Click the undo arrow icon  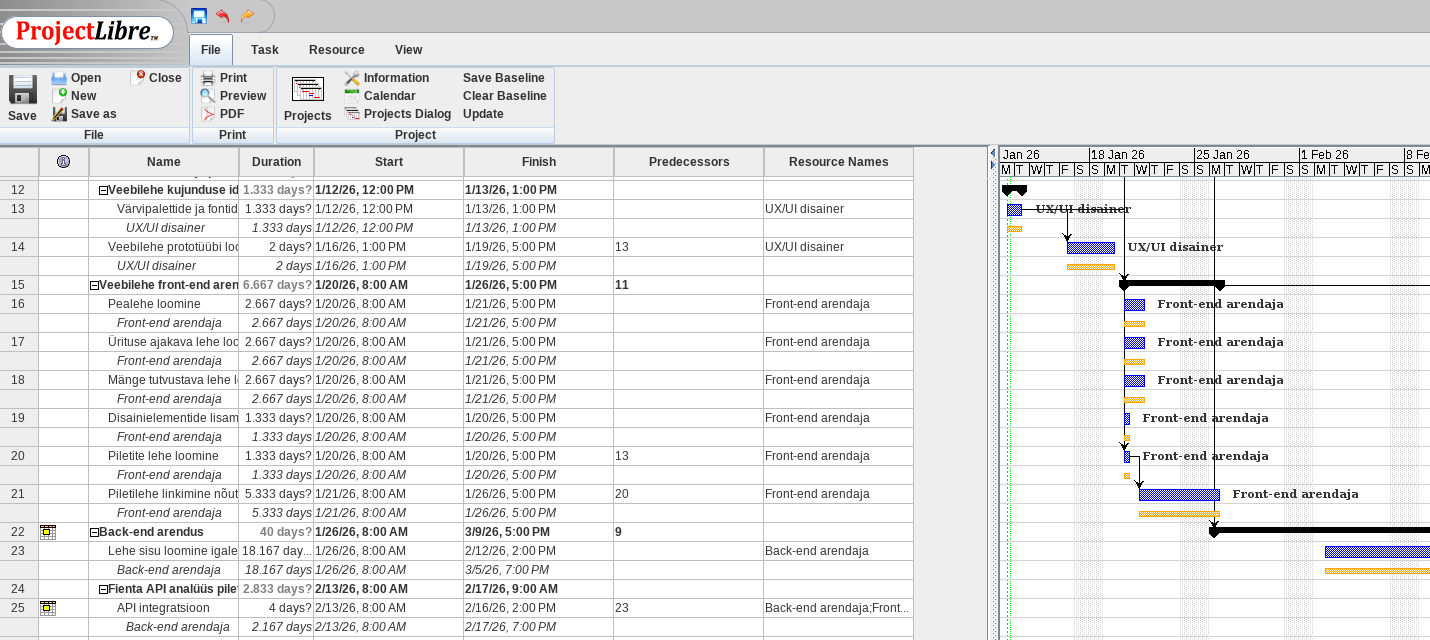tap(223, 16)
